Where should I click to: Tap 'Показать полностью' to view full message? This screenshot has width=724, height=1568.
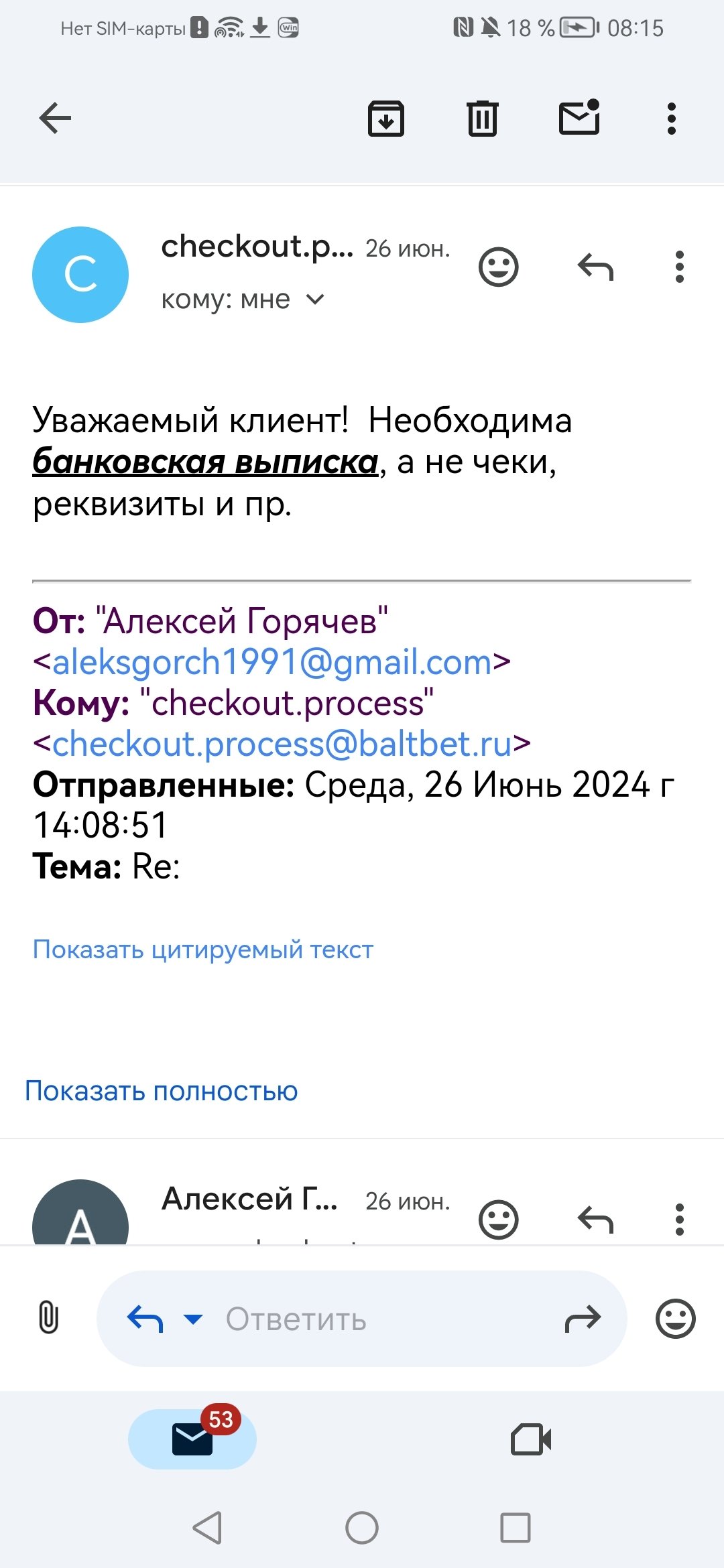click(161, 1091)
